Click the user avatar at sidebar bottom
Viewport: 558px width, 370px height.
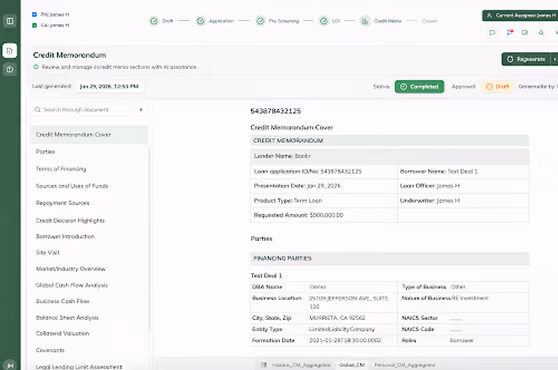coord(10,365)
